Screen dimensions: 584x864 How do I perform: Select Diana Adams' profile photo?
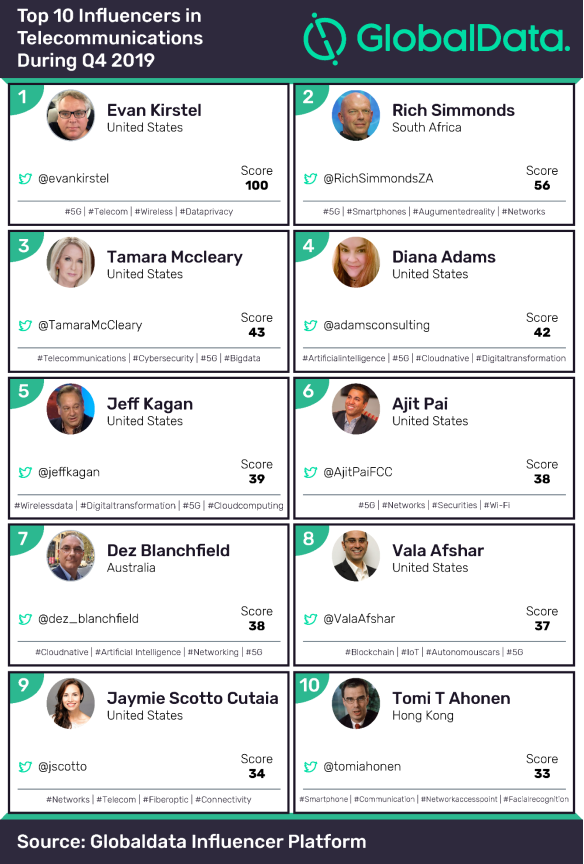[356, 262]
